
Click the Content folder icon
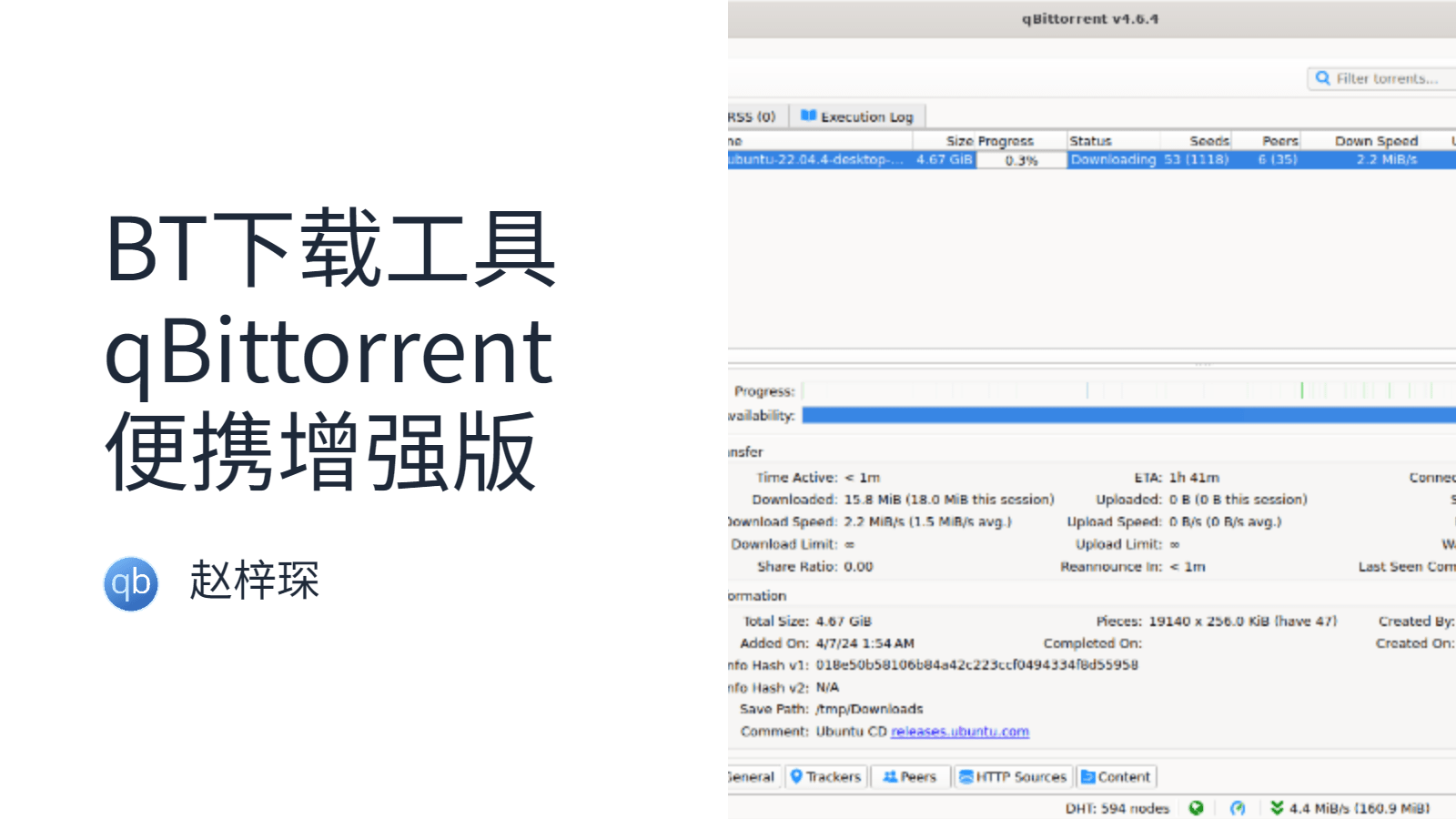(1087, 776)
